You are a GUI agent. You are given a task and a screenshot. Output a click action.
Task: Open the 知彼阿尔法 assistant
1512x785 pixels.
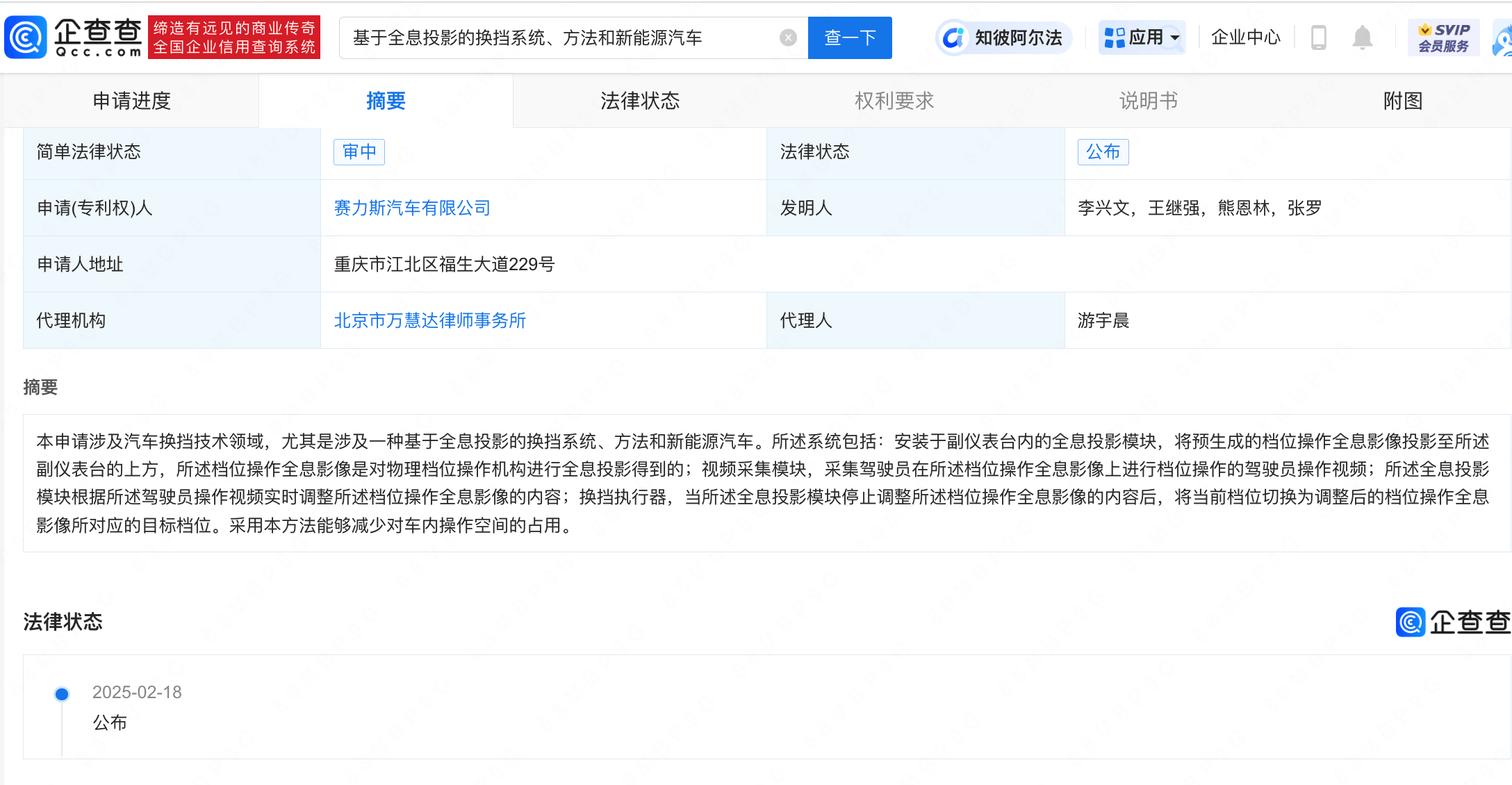1003,38
